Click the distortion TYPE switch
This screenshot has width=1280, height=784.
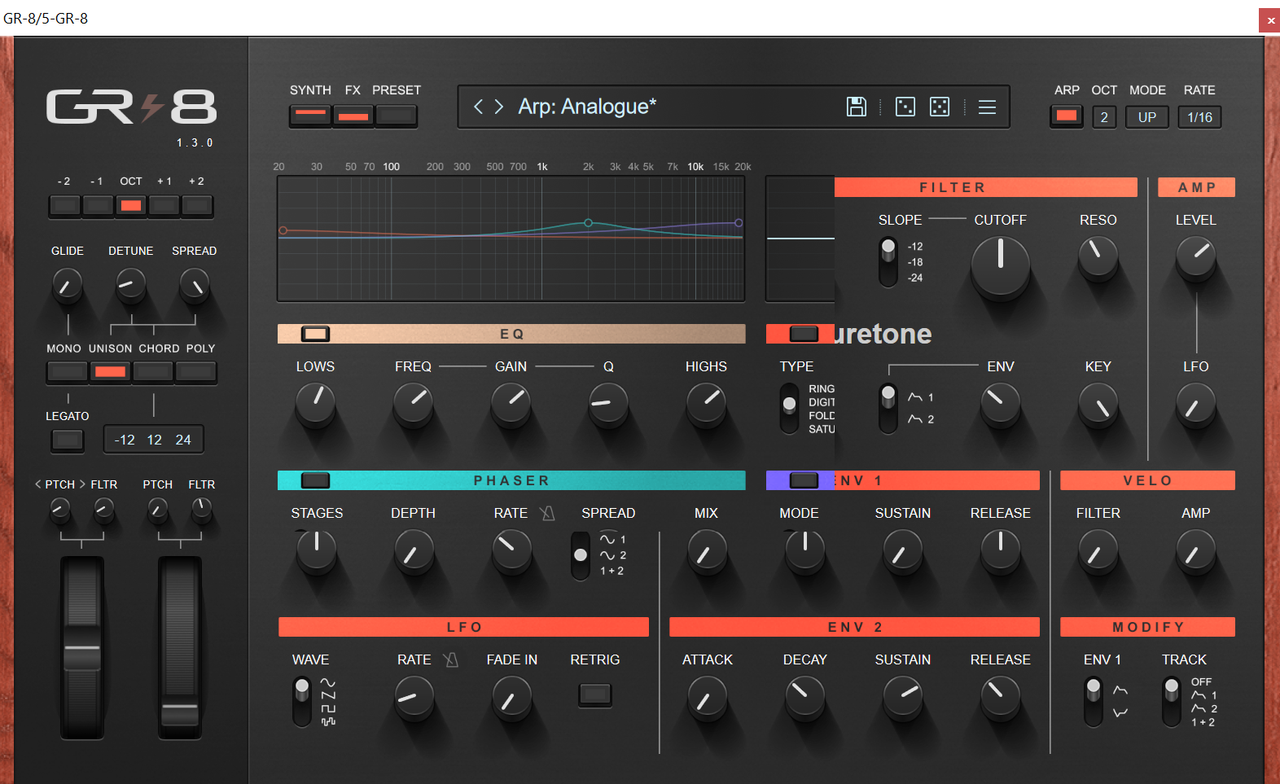[790, 409]
